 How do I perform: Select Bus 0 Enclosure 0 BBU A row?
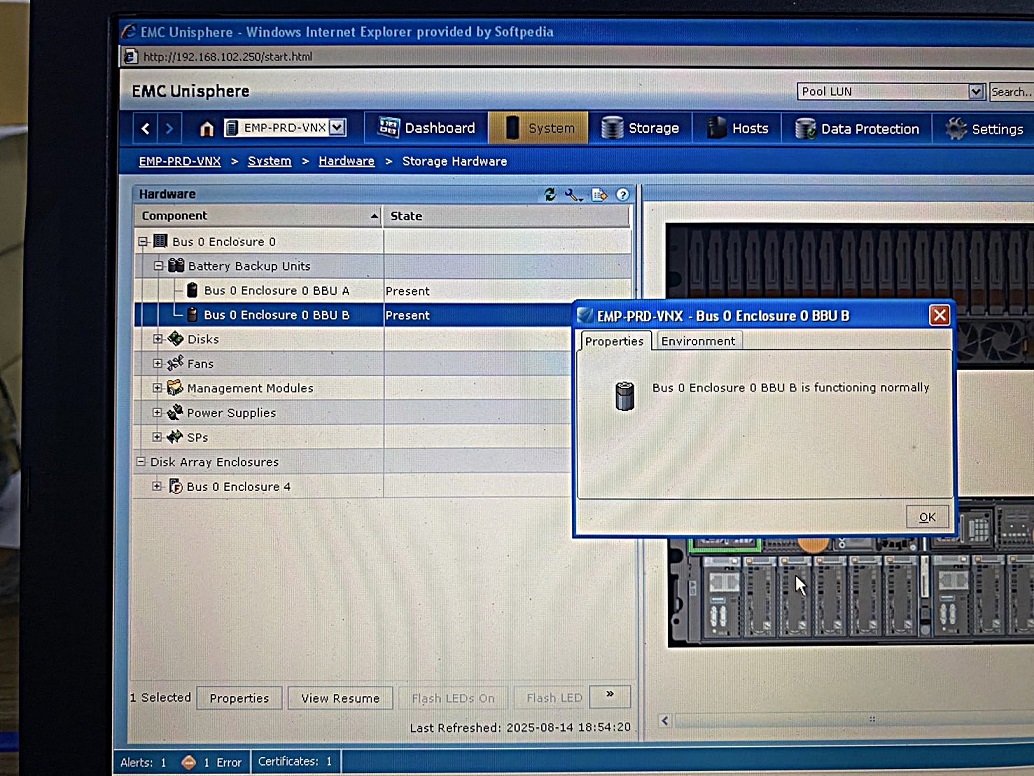[276, 291]
